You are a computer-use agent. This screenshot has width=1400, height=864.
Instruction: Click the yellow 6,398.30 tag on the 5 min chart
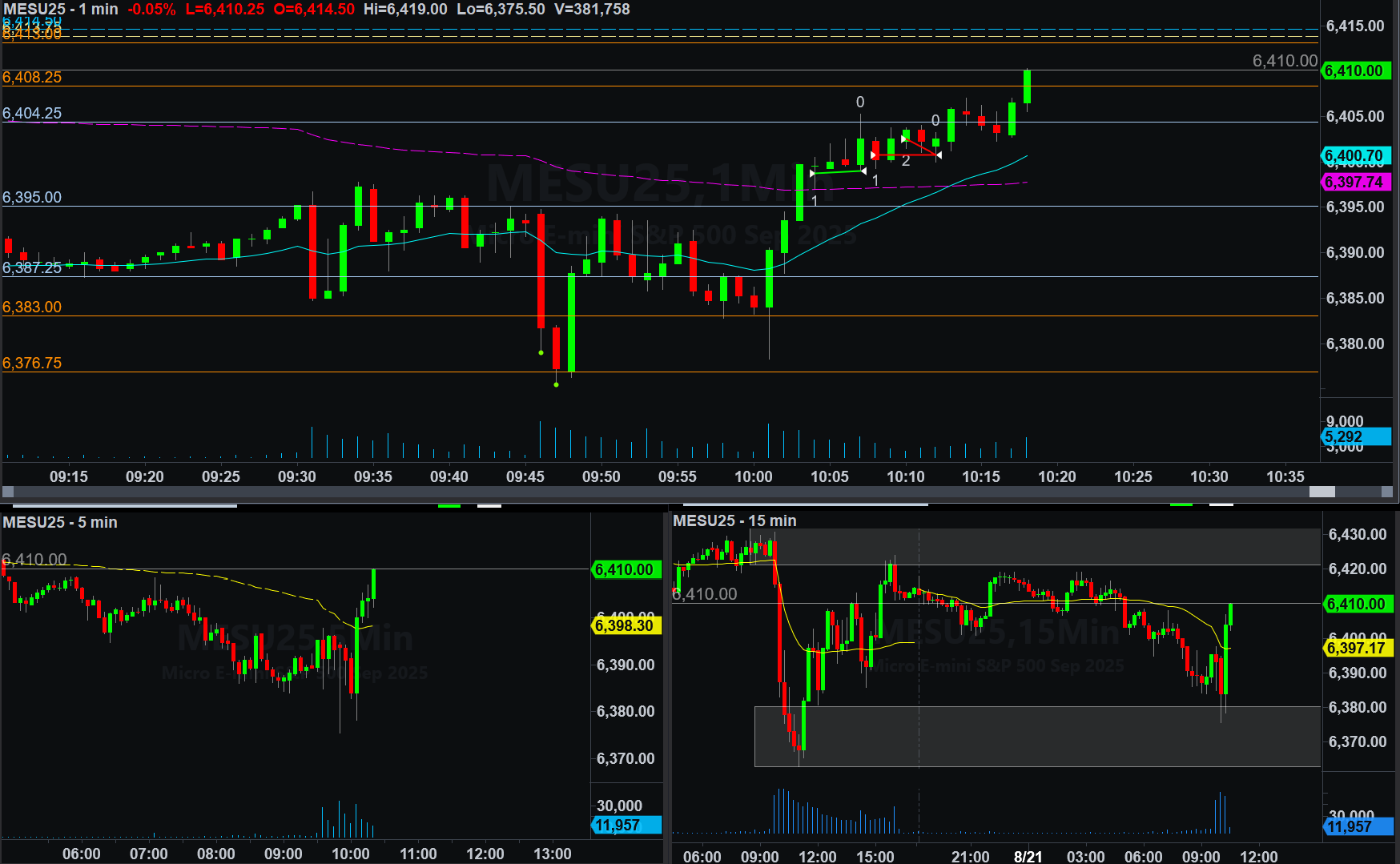tap(626, 625)
